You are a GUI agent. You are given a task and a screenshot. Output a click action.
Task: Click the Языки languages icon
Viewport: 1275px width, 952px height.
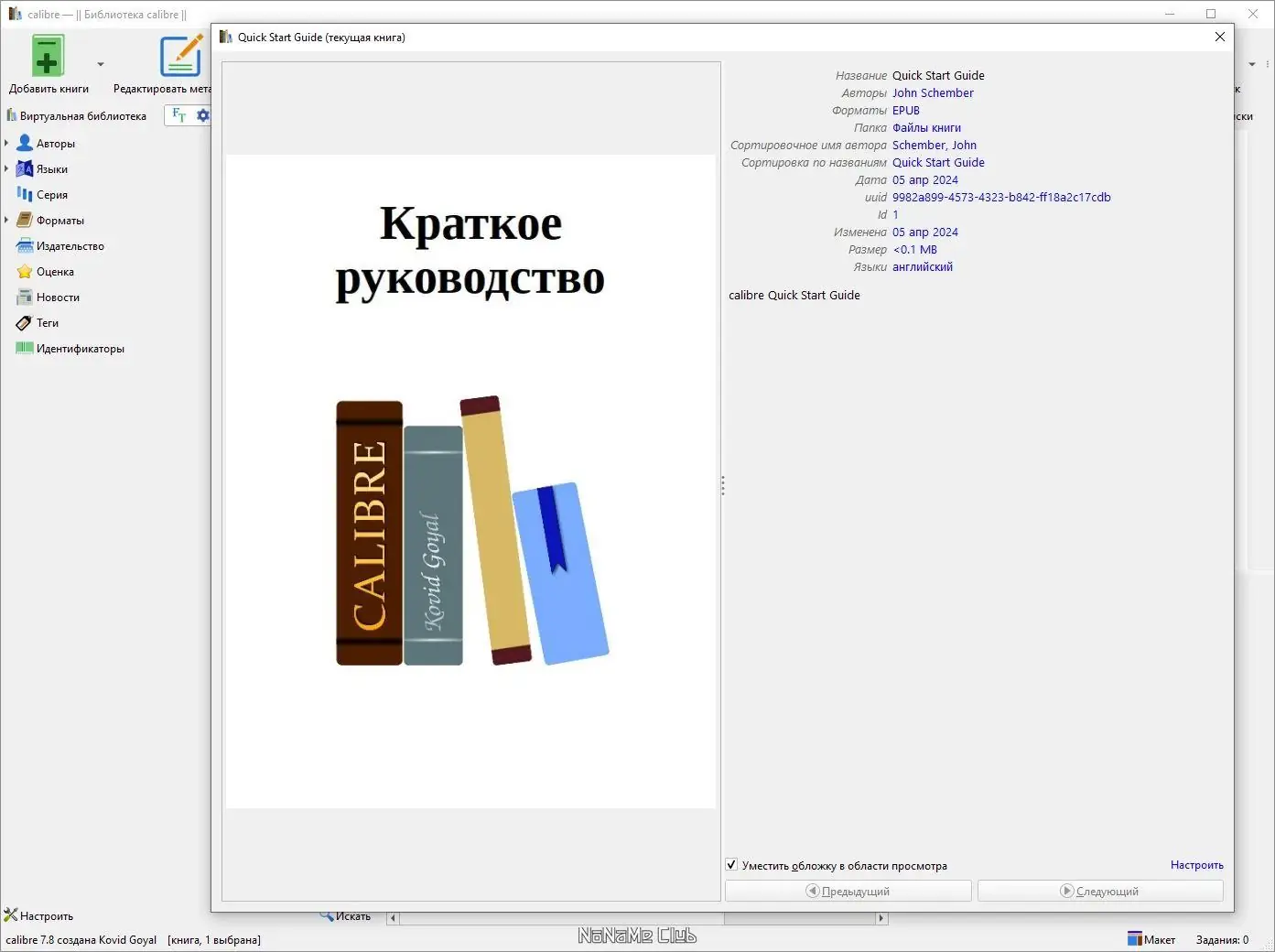(25, 168)
